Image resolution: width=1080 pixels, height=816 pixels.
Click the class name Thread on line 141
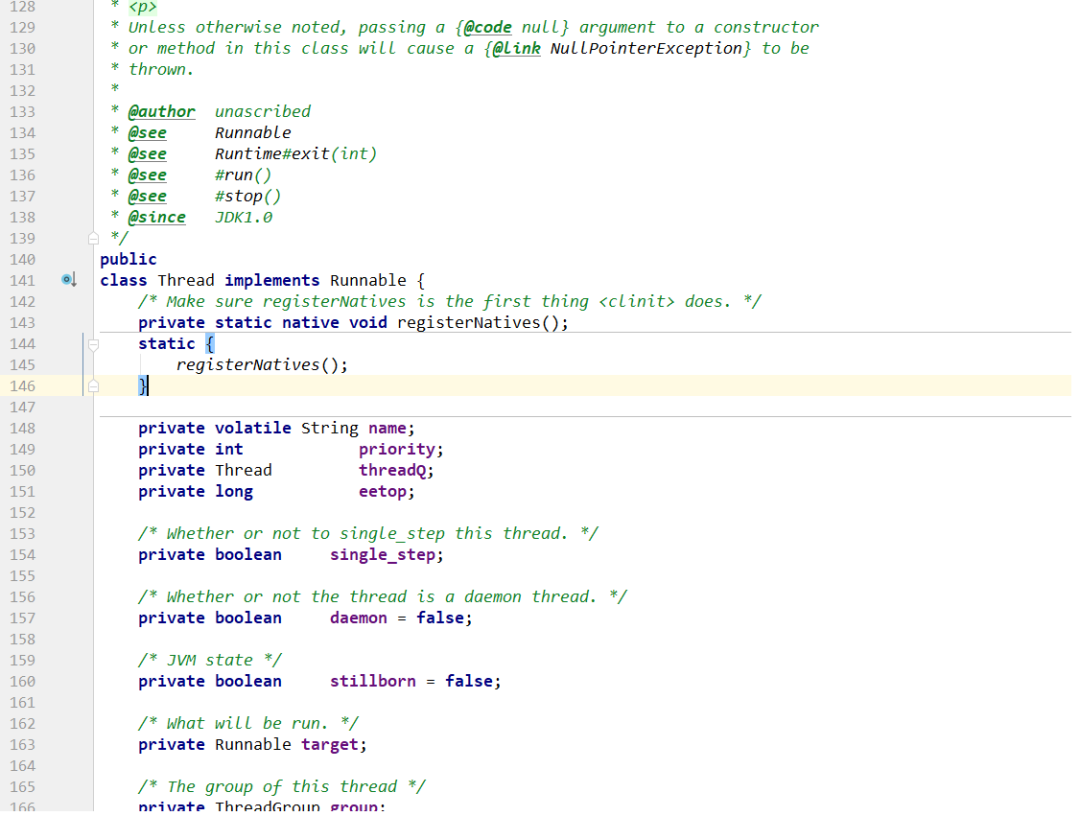186,280
